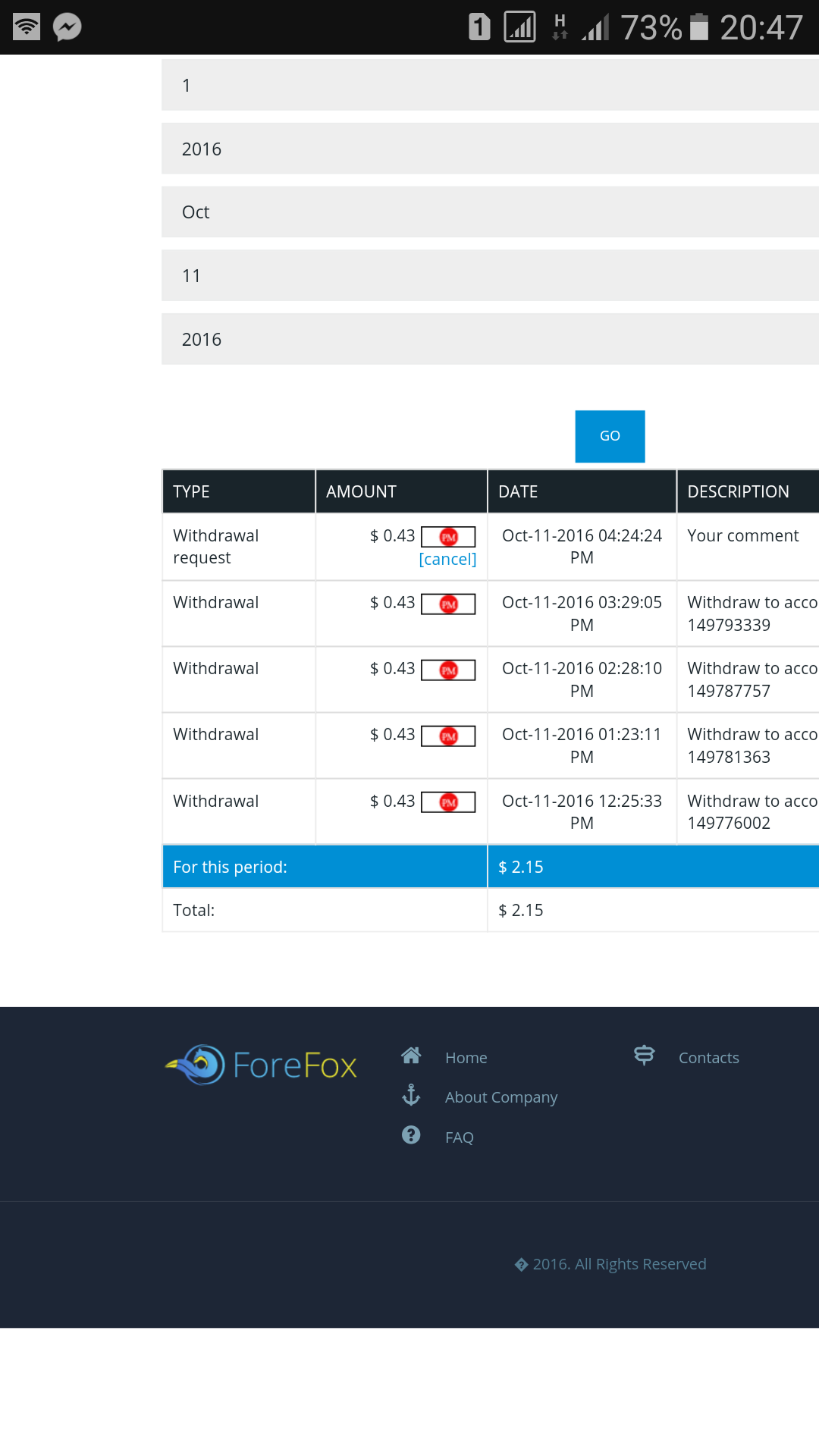
Task: Open the Home footer link
Action: tap(466, 1058)
